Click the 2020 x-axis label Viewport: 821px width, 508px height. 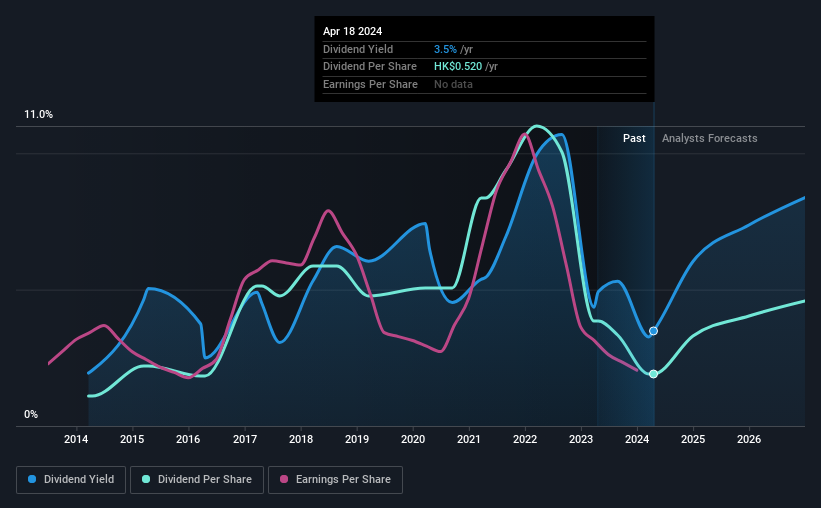coord(413,439)
